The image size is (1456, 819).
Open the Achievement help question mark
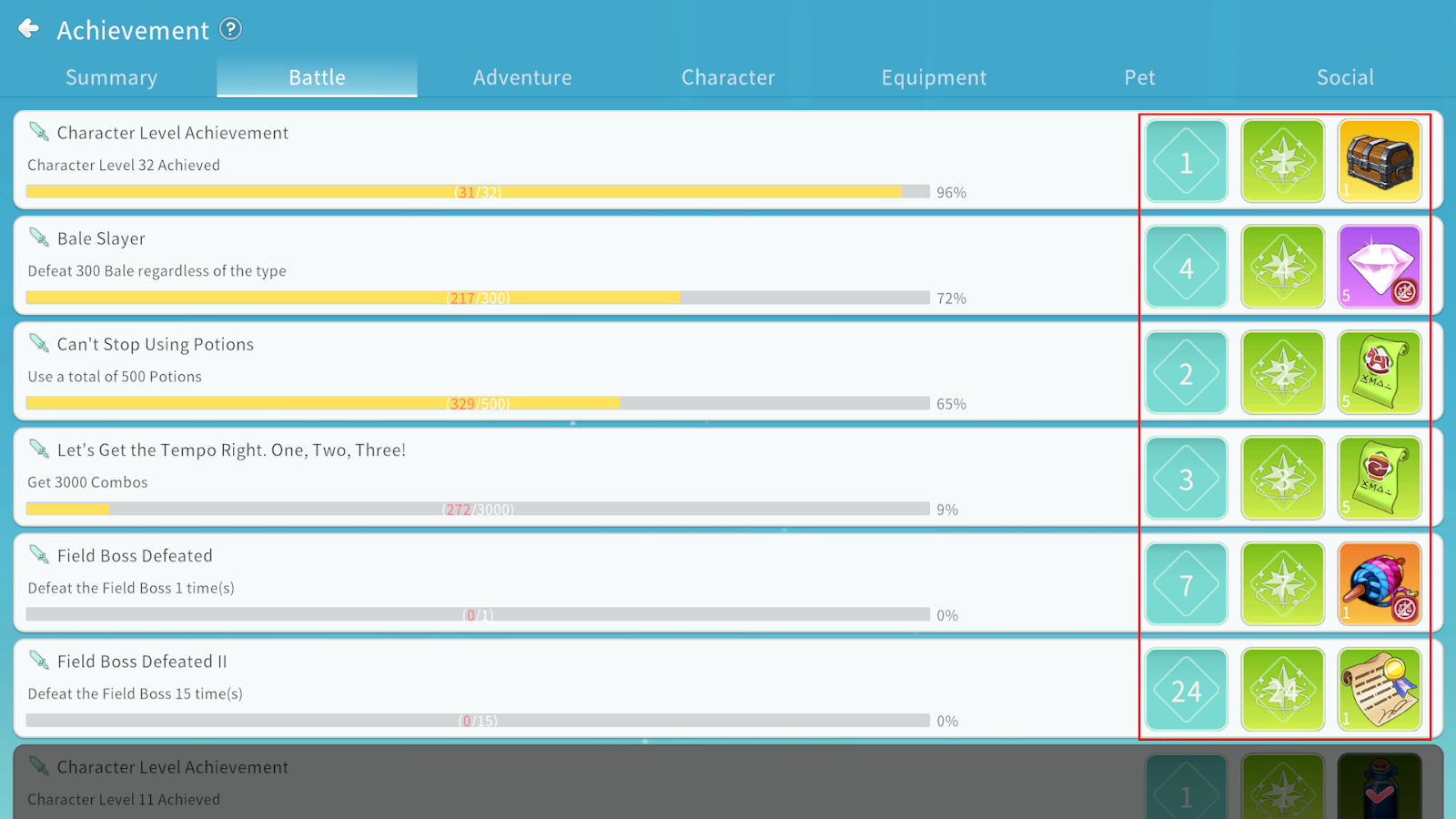[x=231, y=29]
